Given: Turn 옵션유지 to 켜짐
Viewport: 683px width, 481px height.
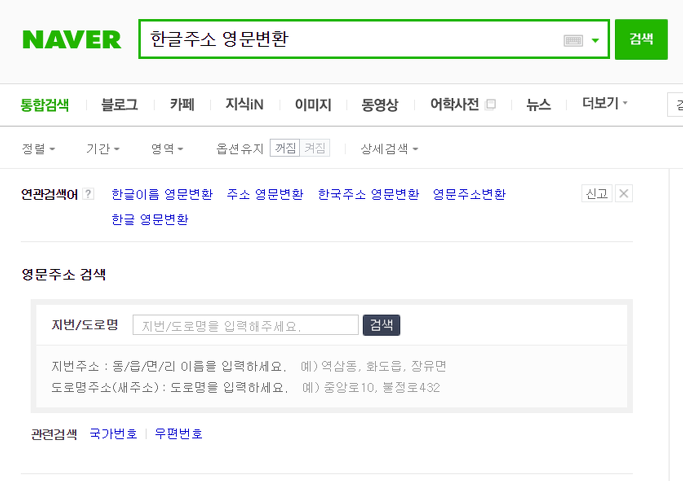Looking at the screenshot, I should click(314, 148).
